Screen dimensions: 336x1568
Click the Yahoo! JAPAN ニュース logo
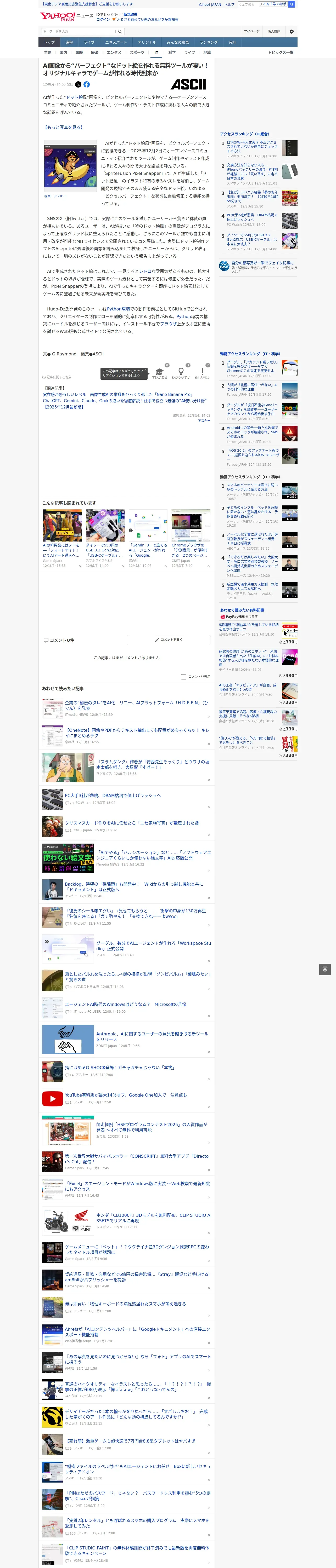(x=66, y=16)
